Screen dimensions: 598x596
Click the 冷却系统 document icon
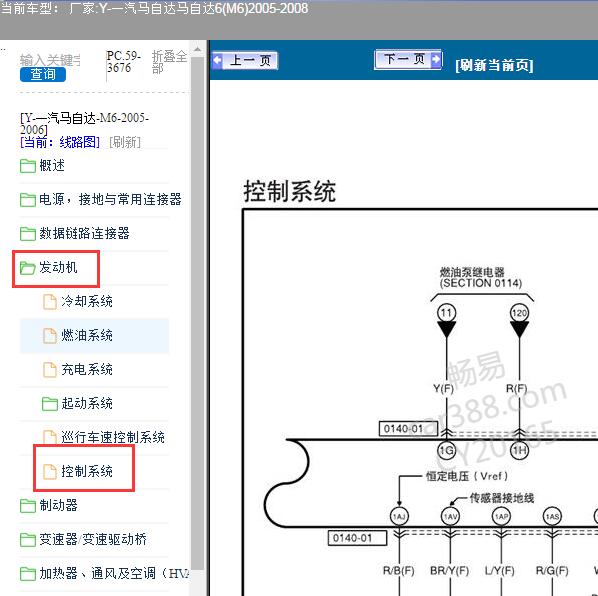(50, 302)
